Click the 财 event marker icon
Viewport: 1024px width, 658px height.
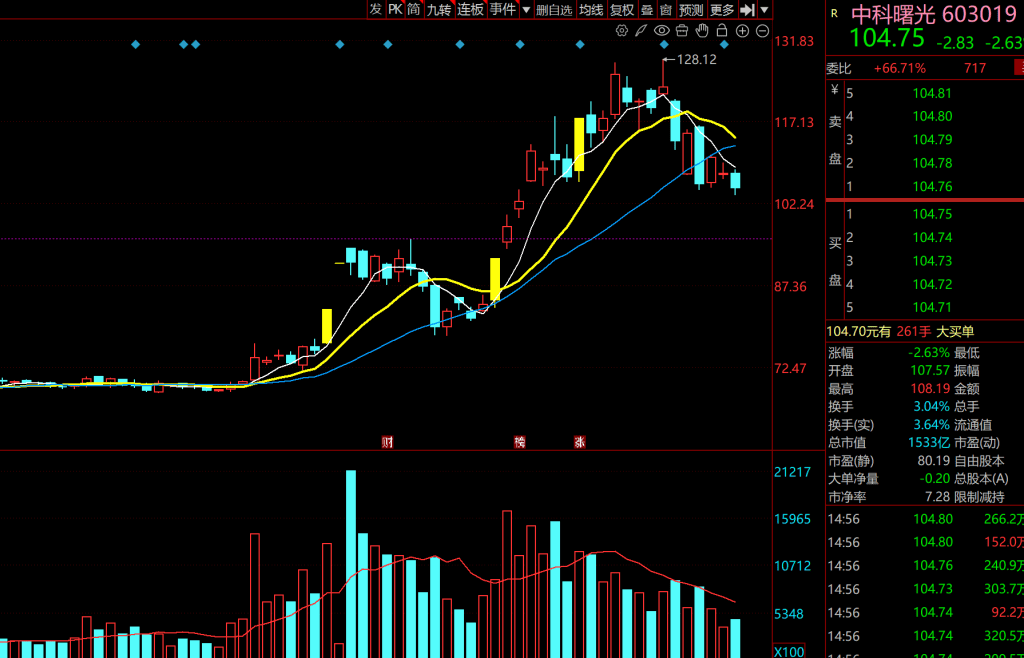coord(387,441)
